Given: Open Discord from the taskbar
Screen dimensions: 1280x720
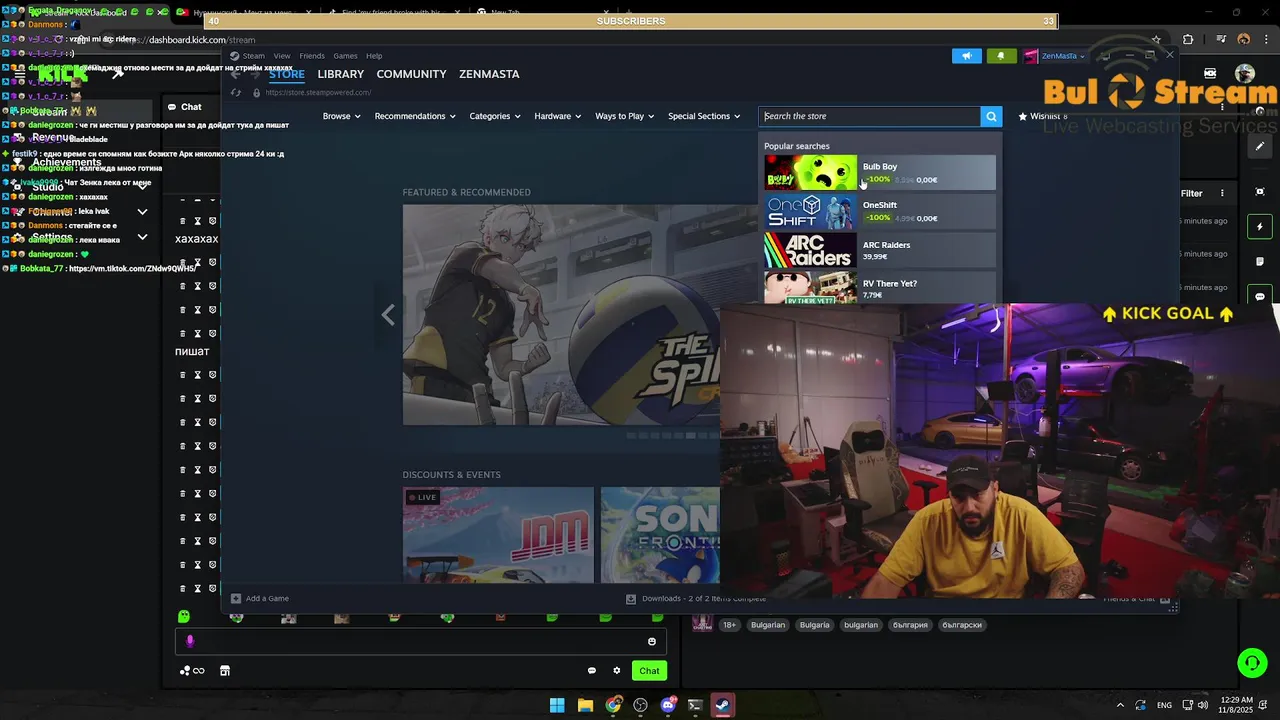Looking at the screenshot, I should [x=668, y=705].
